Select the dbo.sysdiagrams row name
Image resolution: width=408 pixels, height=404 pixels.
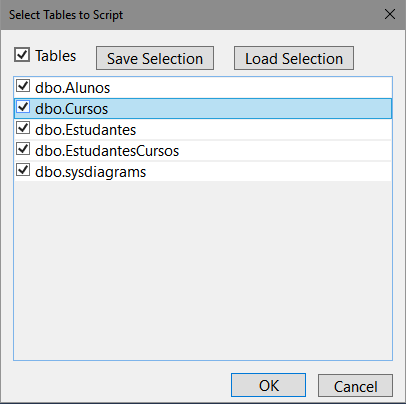(x=91, y=172)
